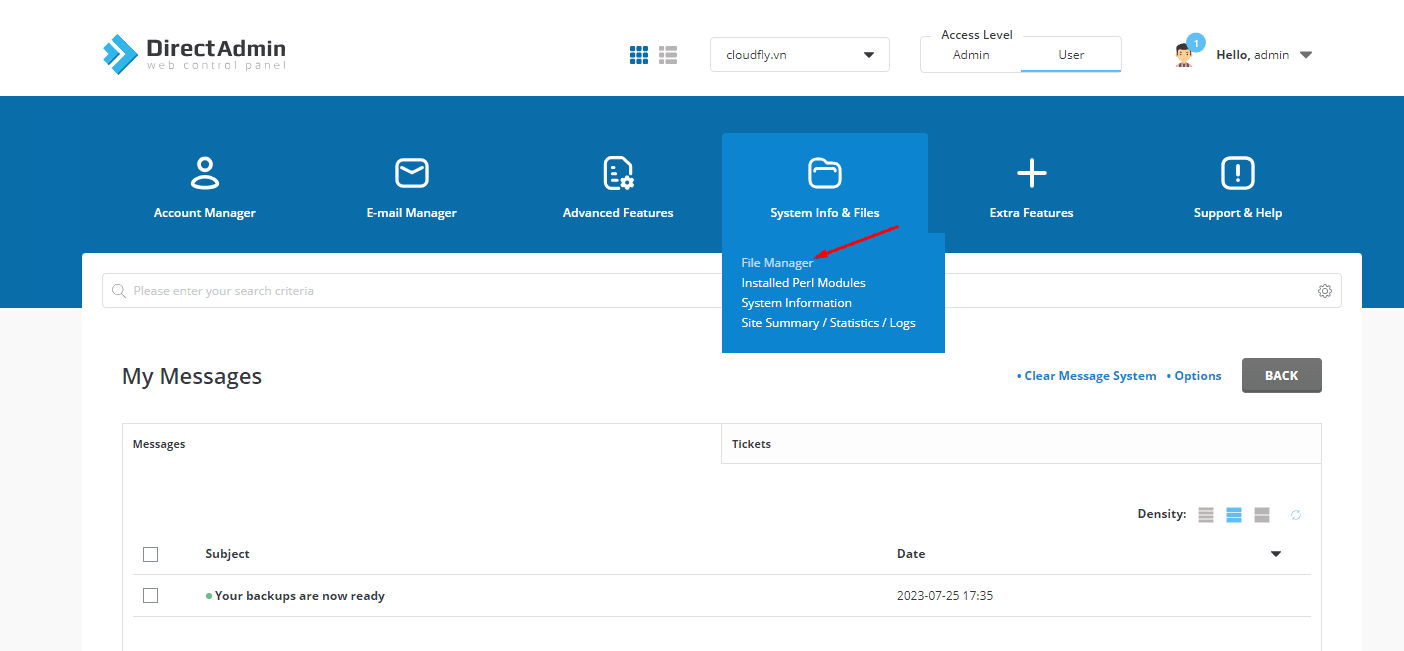This screenshot has width=1404, height=651.
Task: Open Advanced Features icon
Action: (x=618, y=173)
